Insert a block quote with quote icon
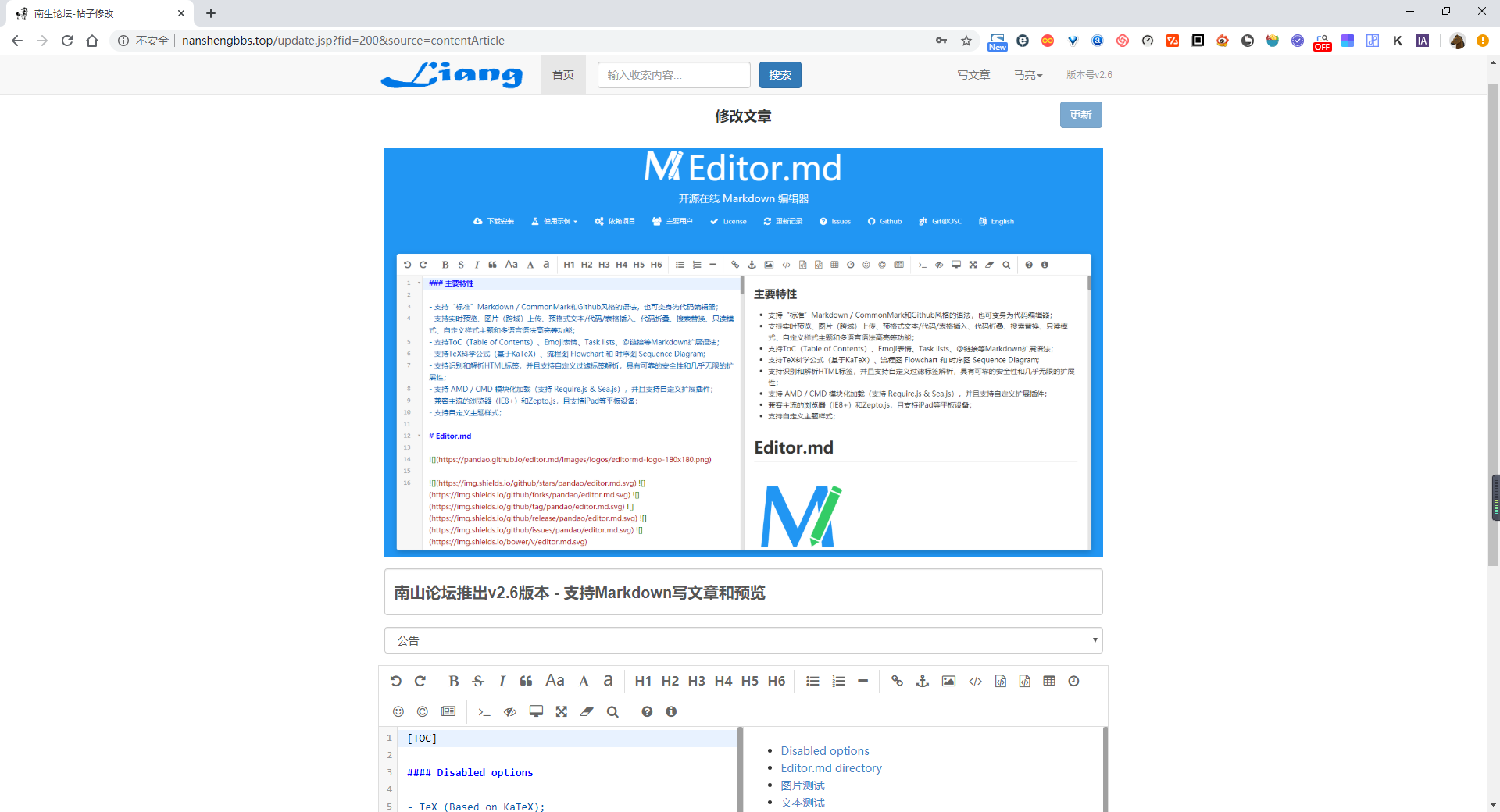The image size is (1500, 812). click(x=527, y=681)
